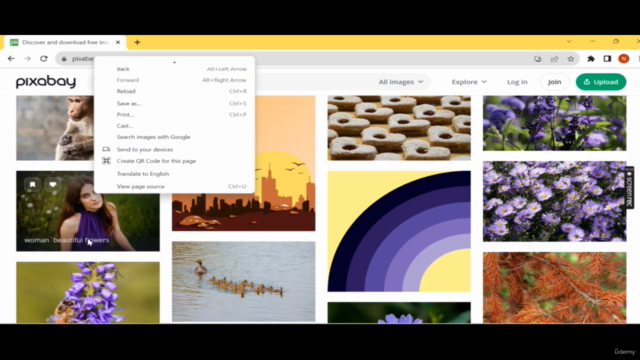
Task: Open the All images dropdown
Action: click(x=401, y=82)
